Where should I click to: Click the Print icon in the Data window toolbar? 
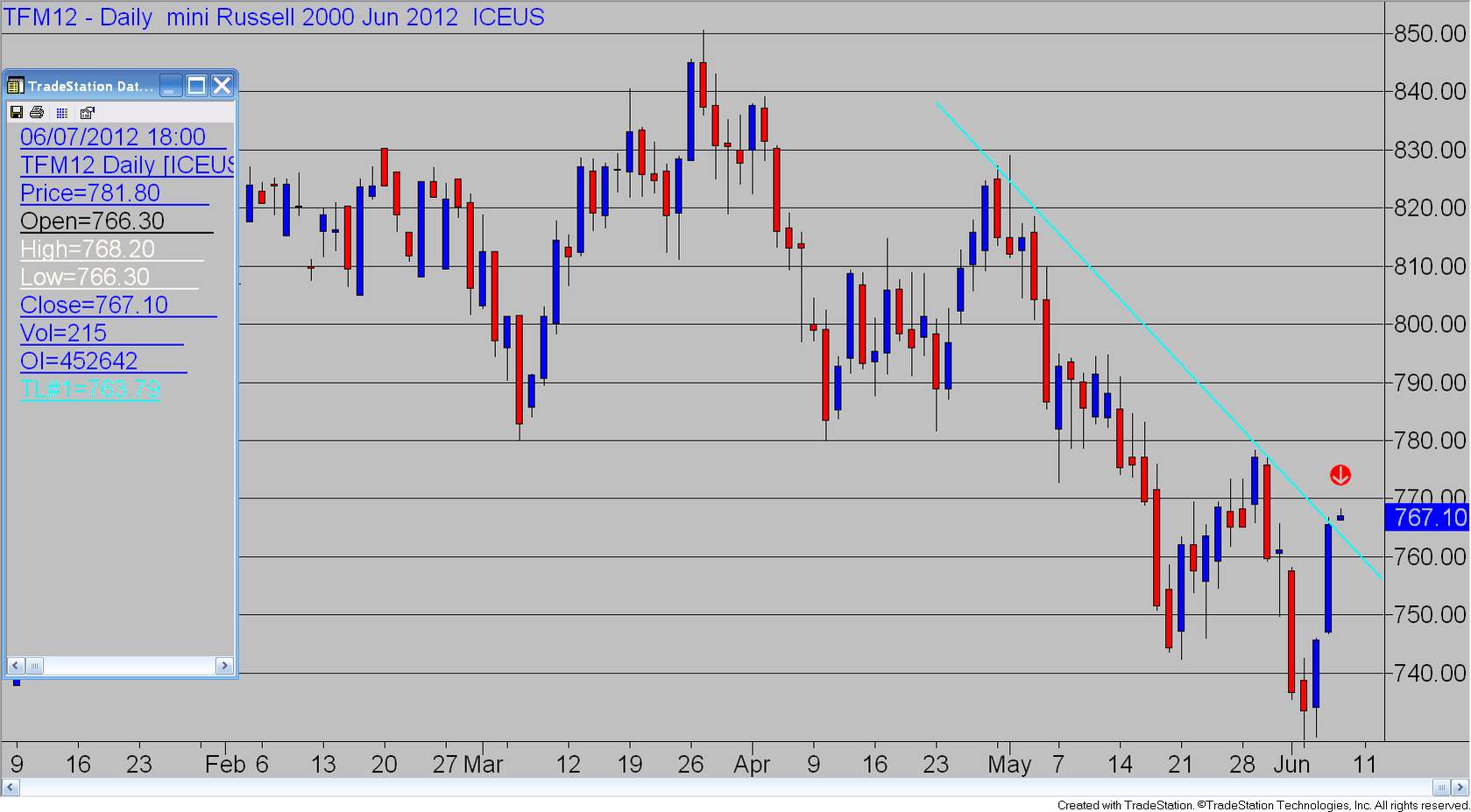(x=37, y=112)
